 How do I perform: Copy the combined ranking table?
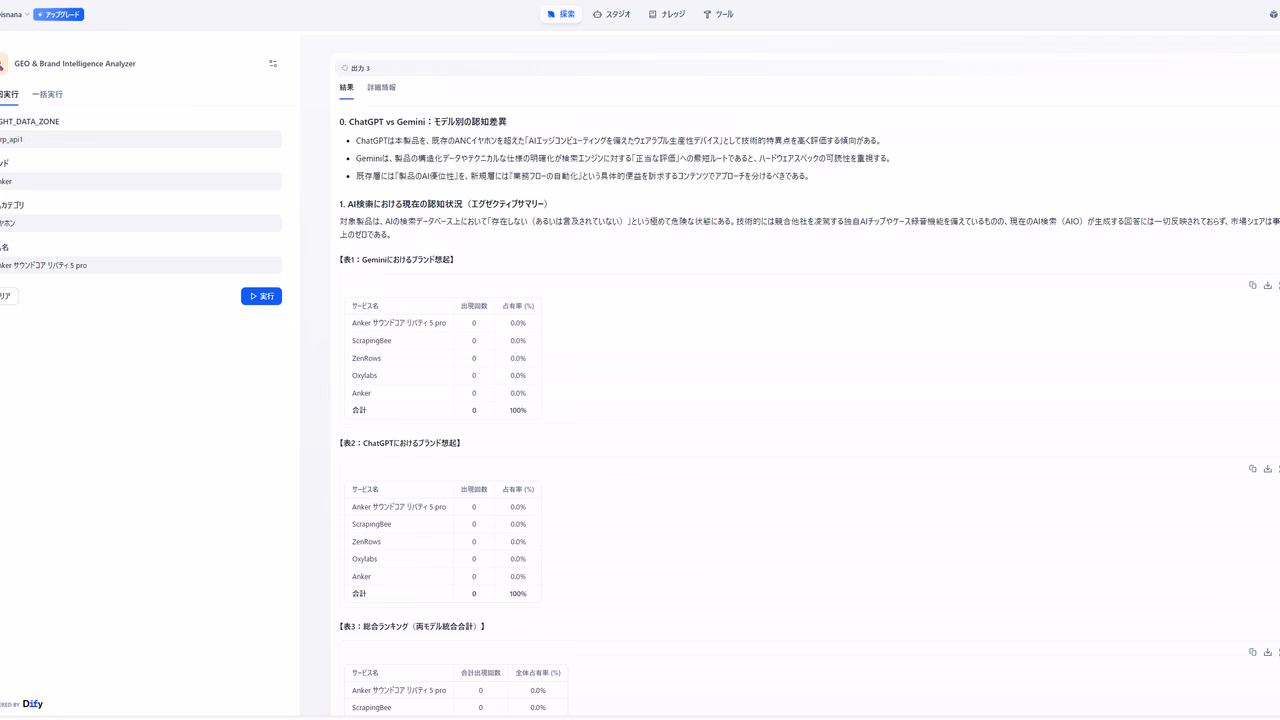[x=1252, y=652]
